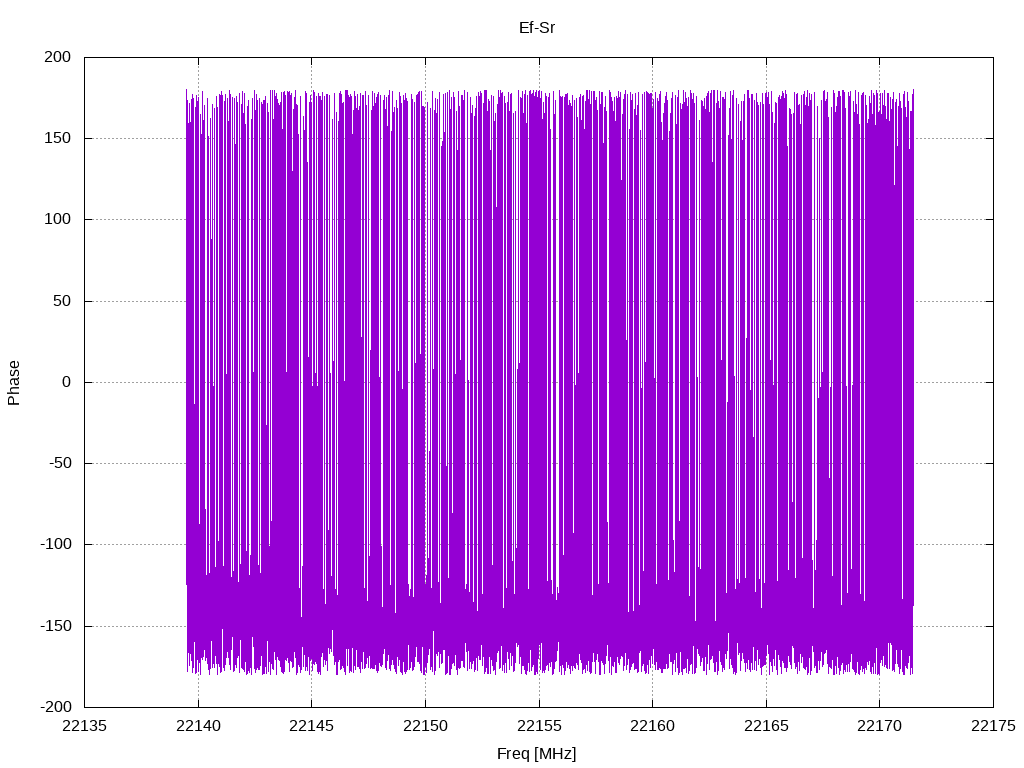
Task: Click the Freq [MHz] x-axis label
Action: click(537, 754)
